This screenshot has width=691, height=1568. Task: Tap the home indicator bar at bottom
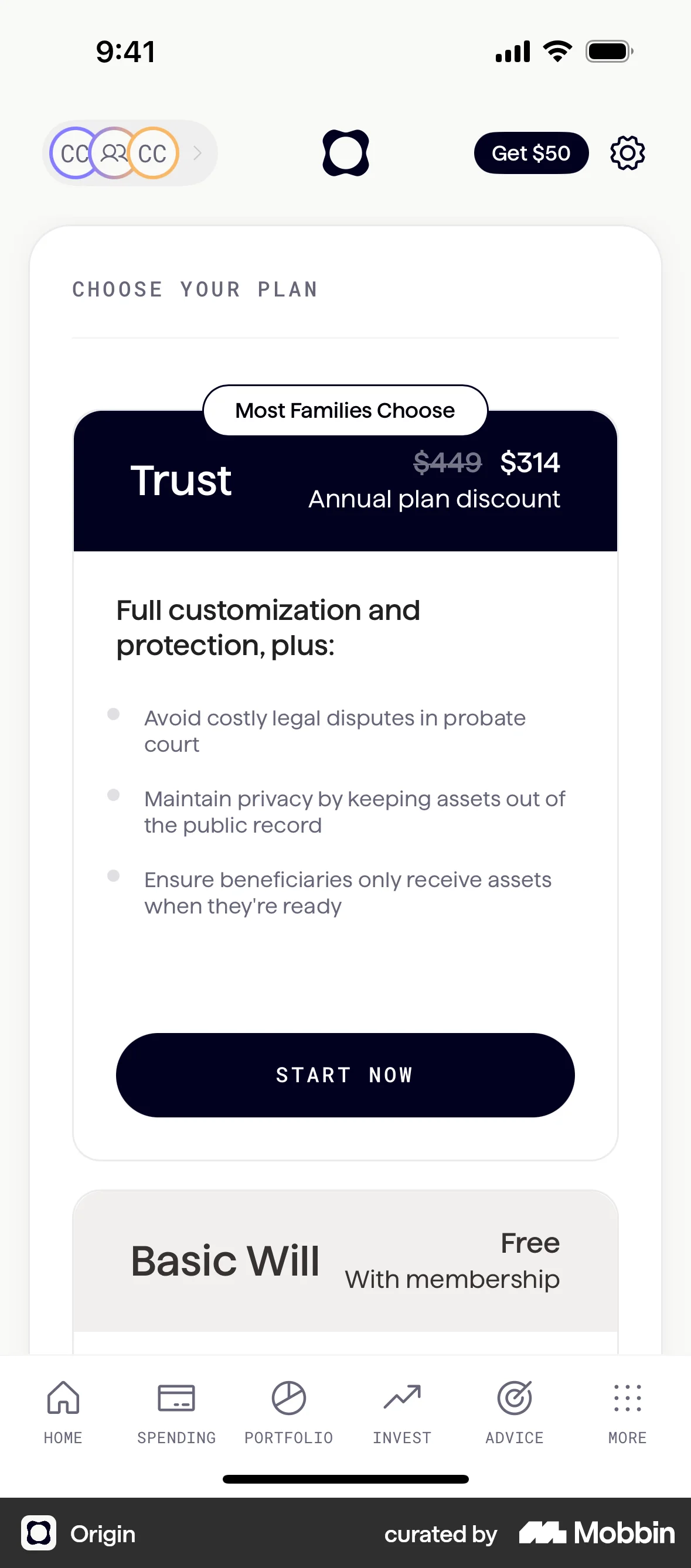[345, 1478]
